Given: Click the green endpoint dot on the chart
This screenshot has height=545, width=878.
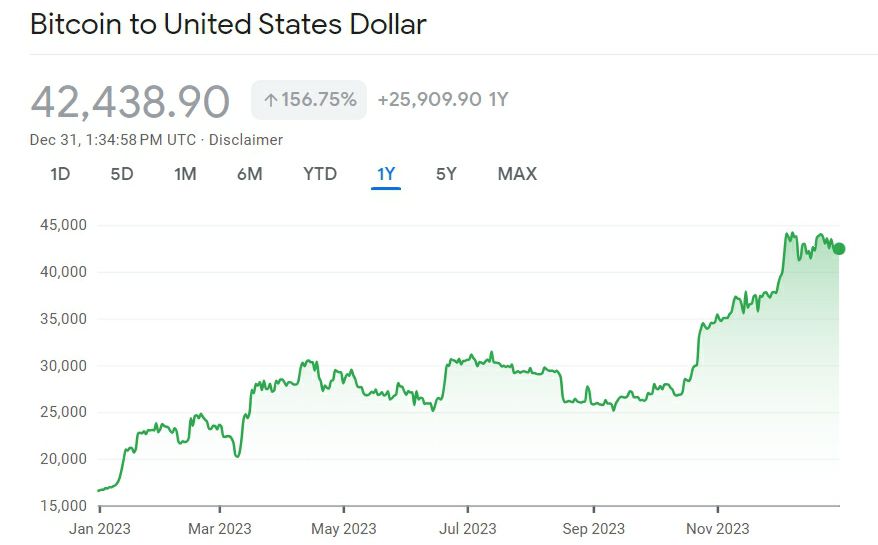Looking at the screenshot, I should pyautogui.click(x=839, y=249).
